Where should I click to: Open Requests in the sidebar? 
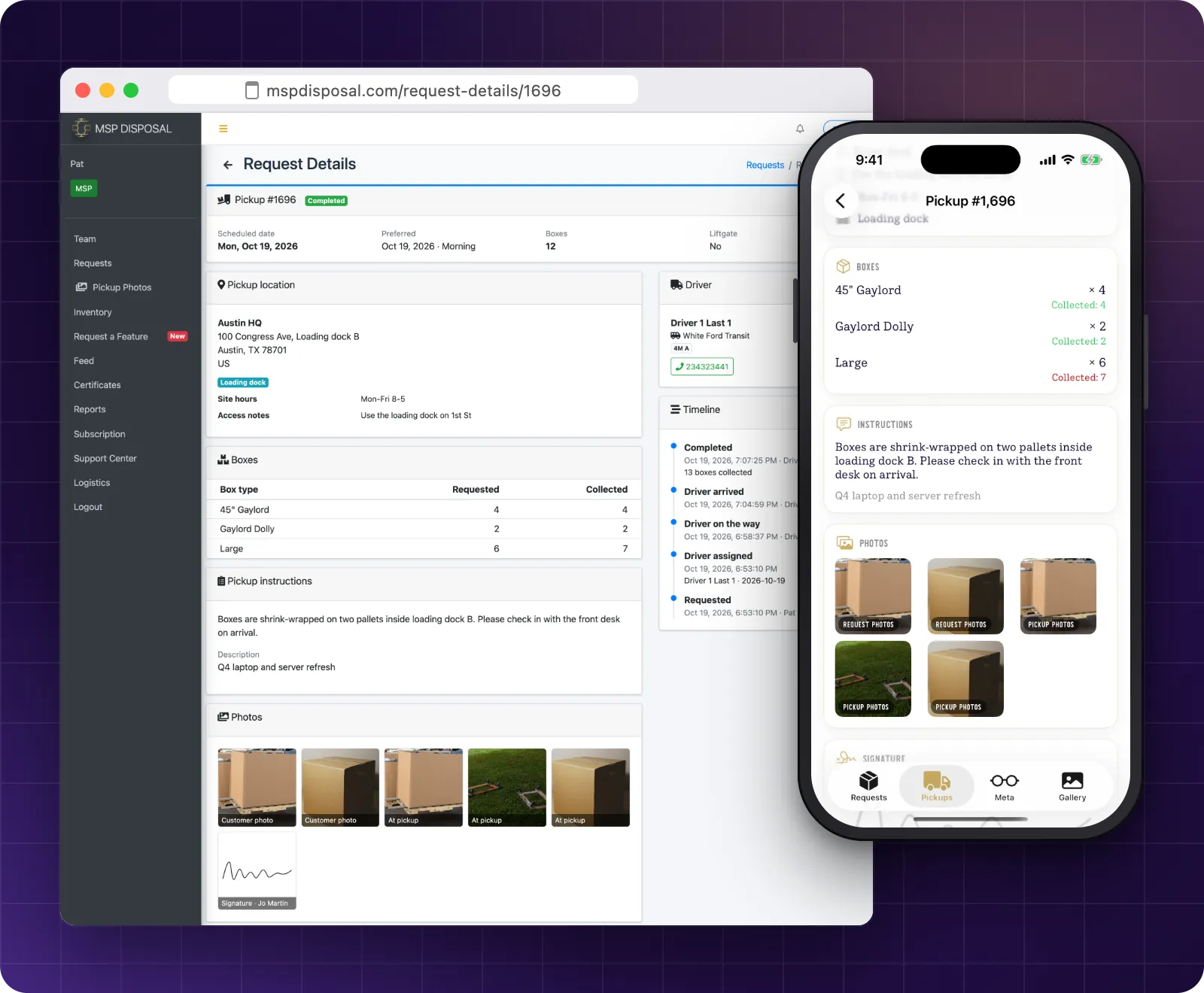point(93,263)
